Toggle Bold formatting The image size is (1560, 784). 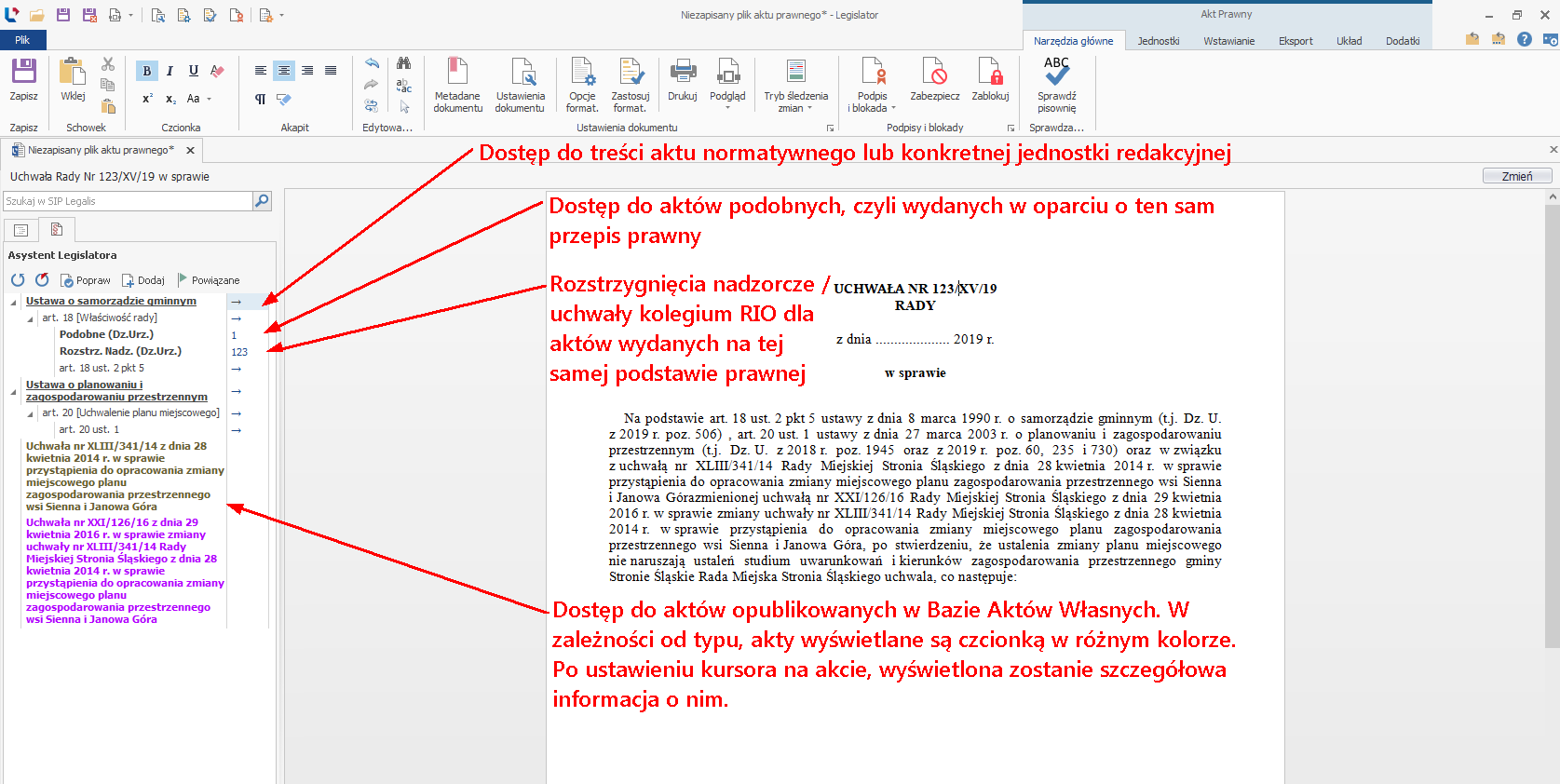point(147,71)
